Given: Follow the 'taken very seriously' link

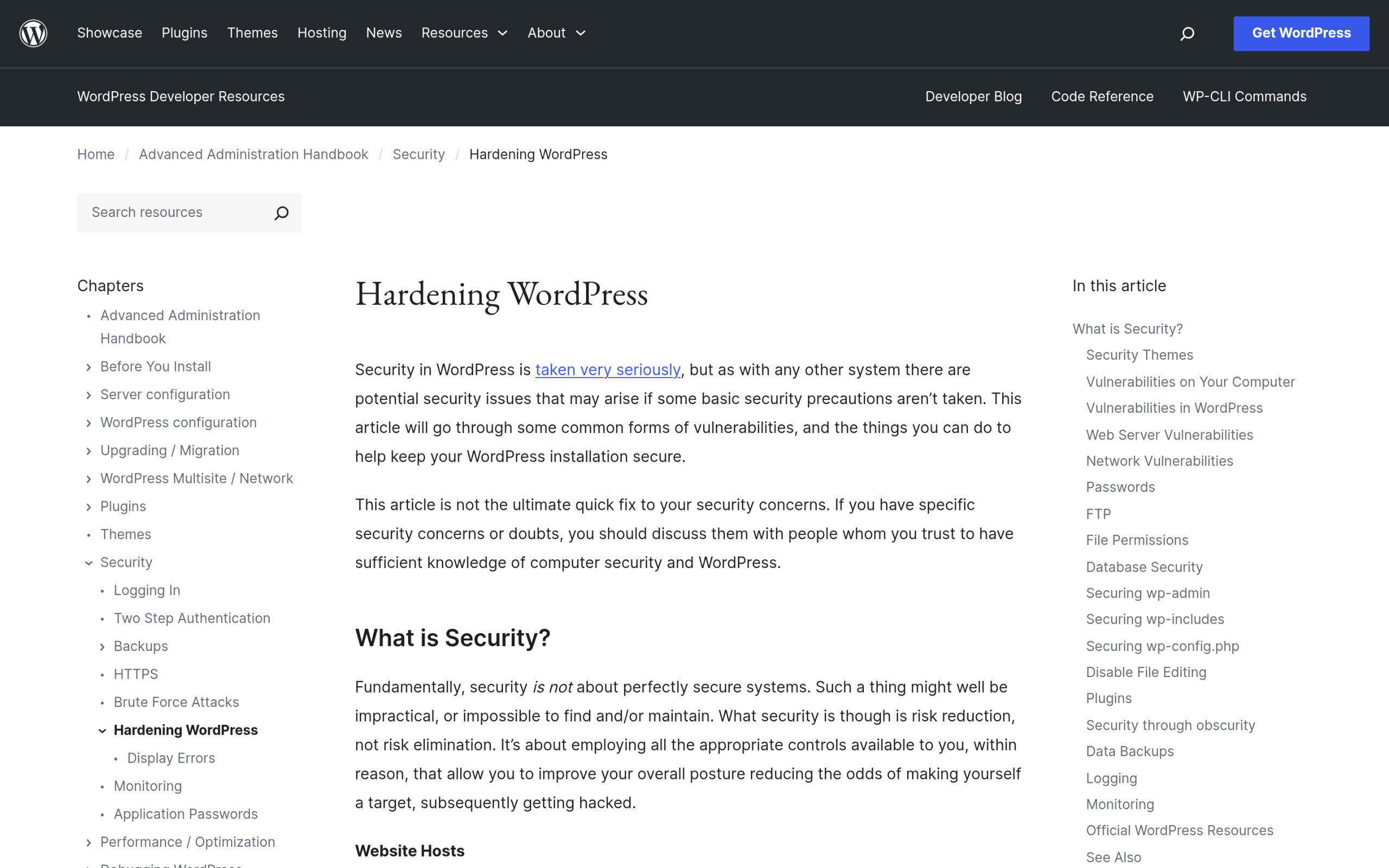Looking at the screenshot, I should pos(608,369).
